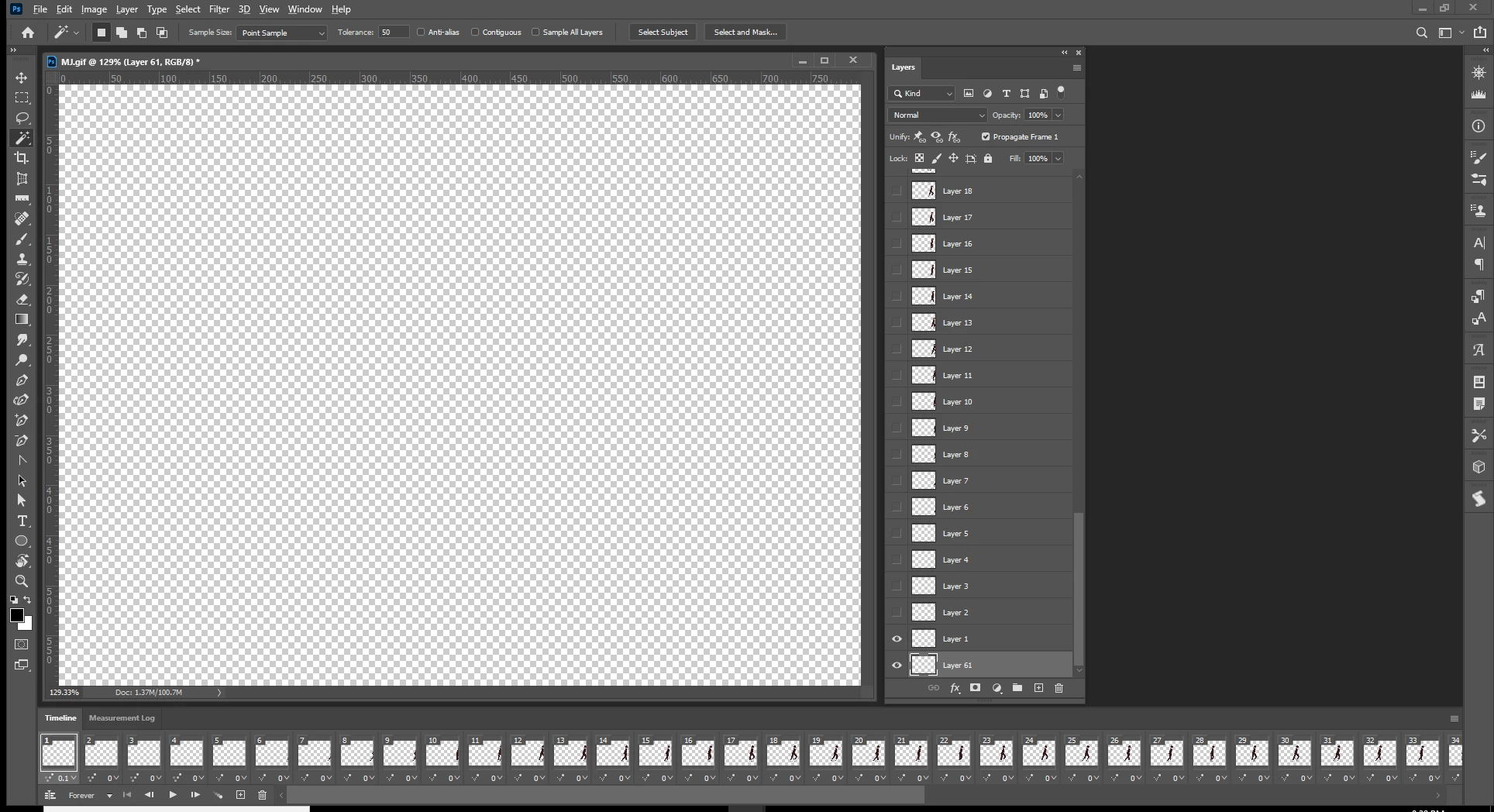Select the Spot Healing Brush tool
1494x812 pixels.
coord(22,218)
